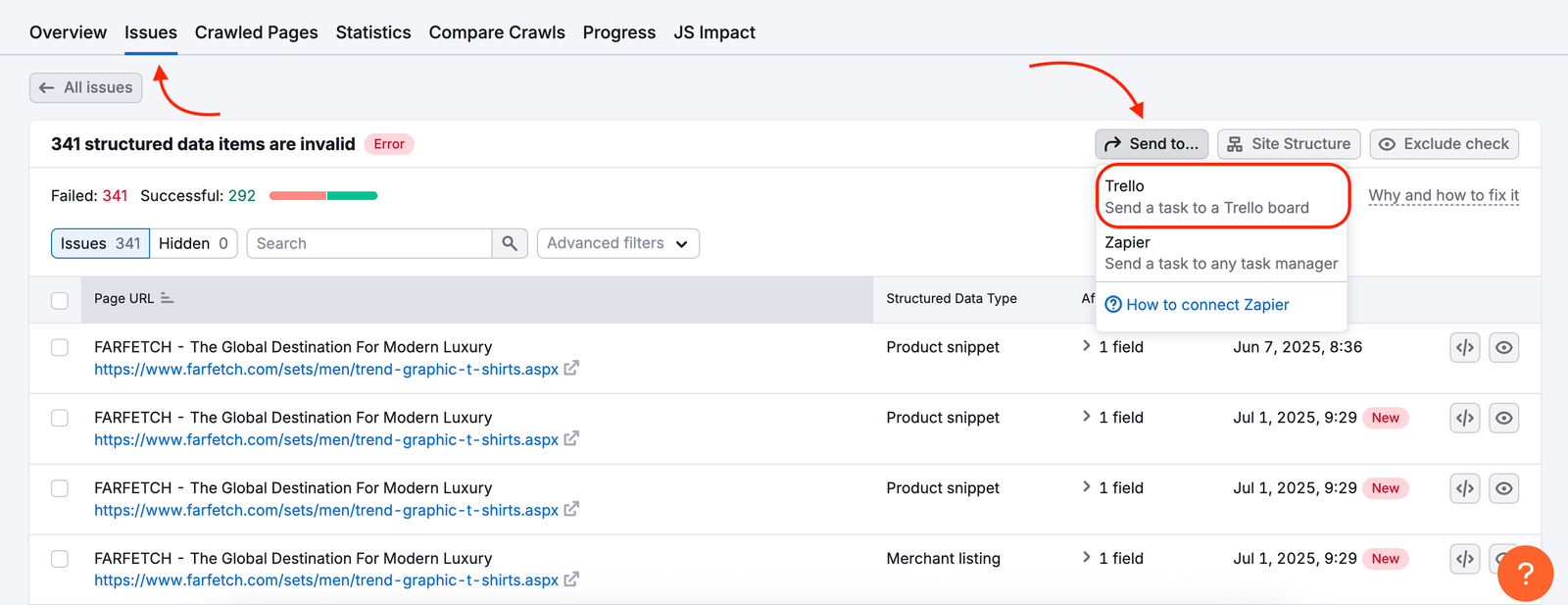
Task: Open farfetch URL in Jun 7 row
Action: point(326,370)
